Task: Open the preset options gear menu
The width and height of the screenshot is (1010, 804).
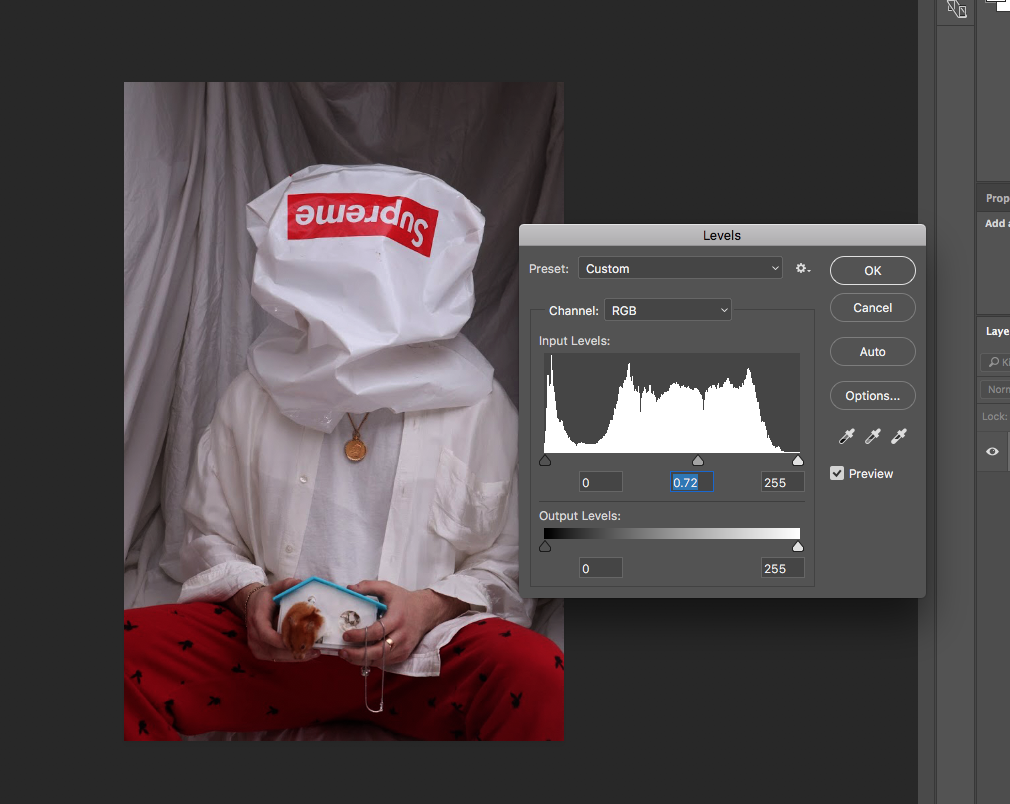Action: pos(802,269)
